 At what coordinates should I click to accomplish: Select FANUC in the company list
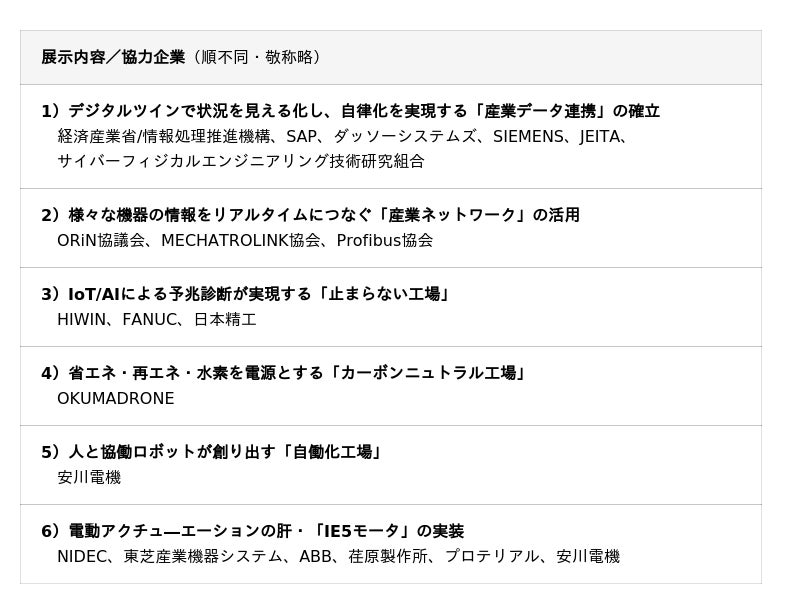tap(150, 319)
